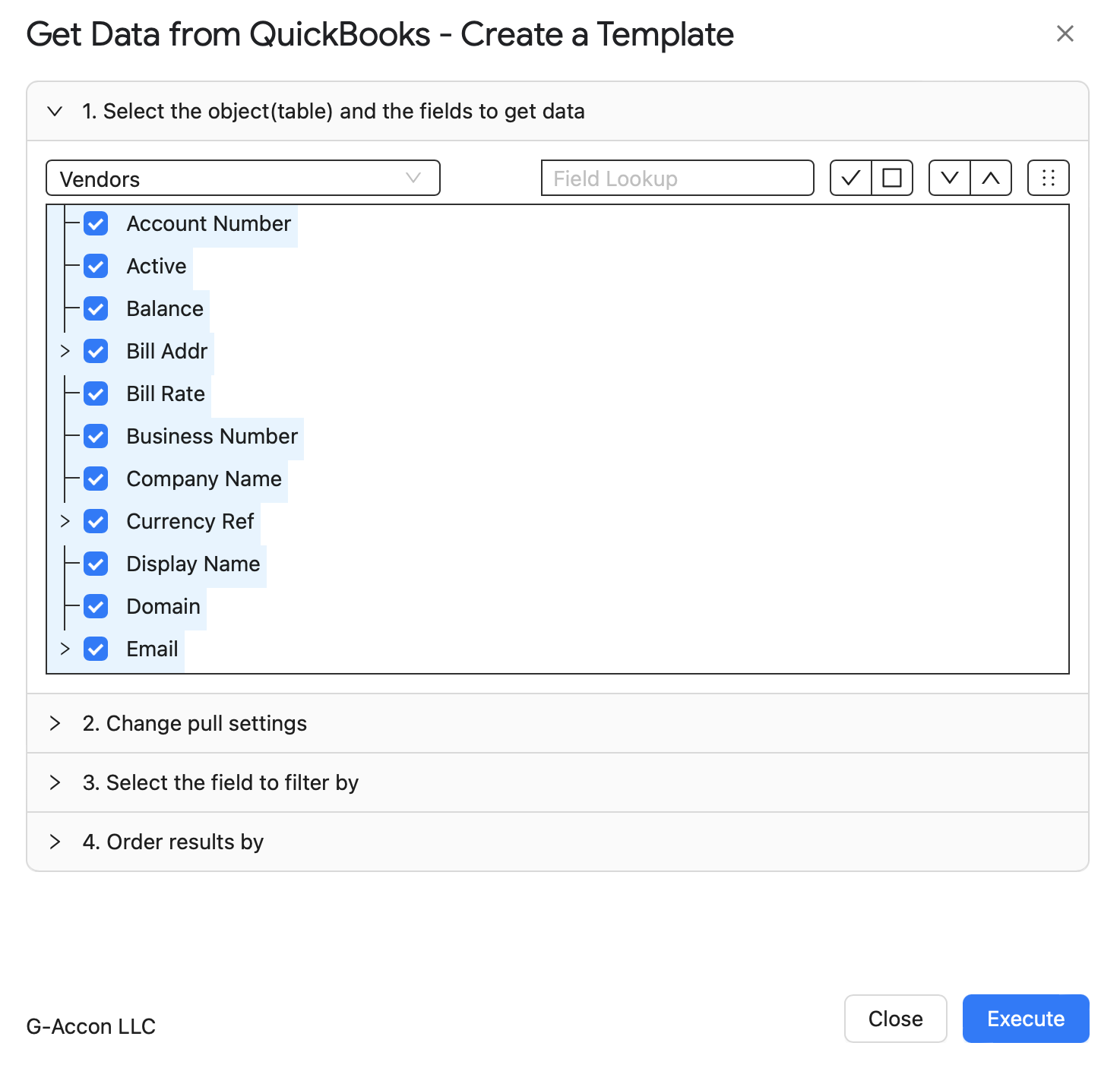
Task: Uncheck the Display Name checkbox
Action: pyautogui.click(x=96, y=564)
